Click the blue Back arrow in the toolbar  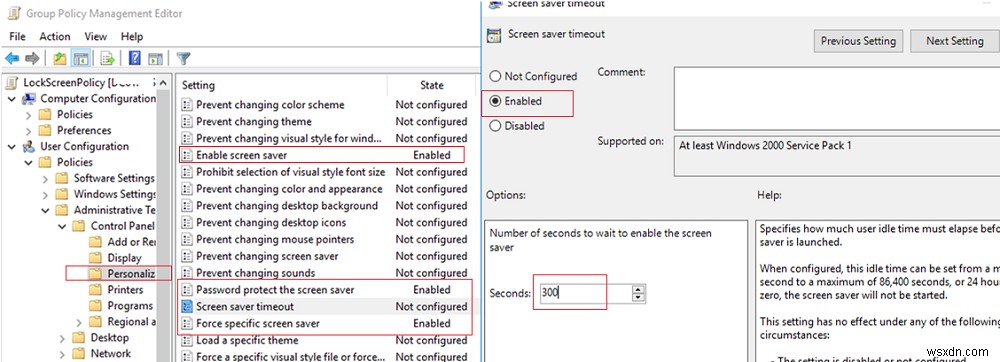click(11, 59)
